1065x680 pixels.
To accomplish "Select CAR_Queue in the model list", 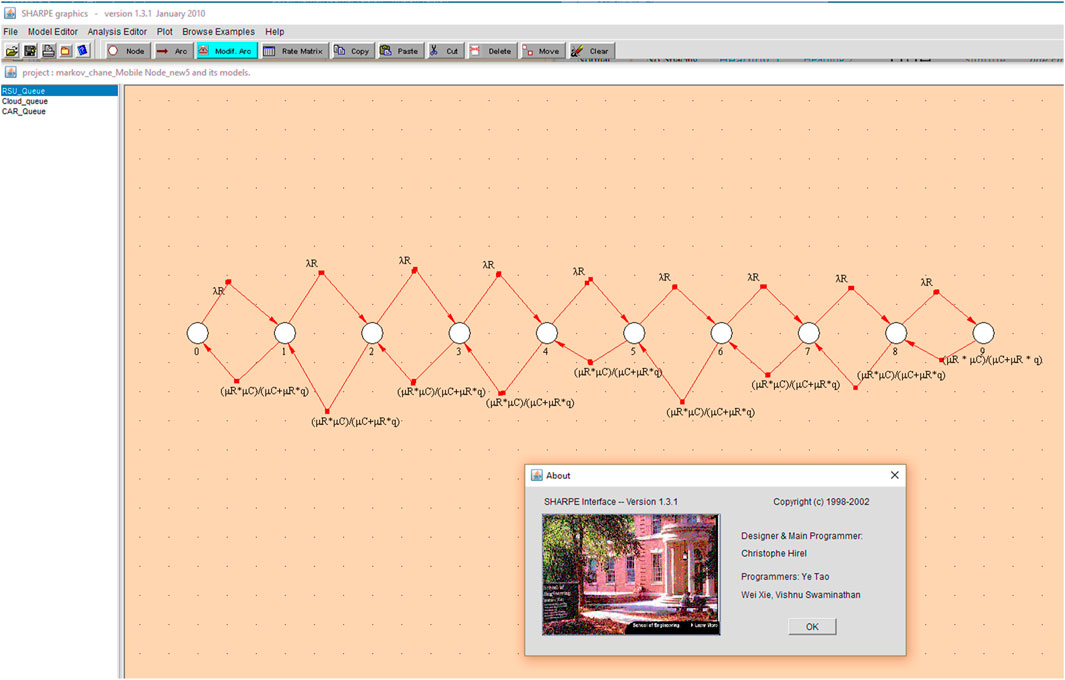I will coord(24,111).
